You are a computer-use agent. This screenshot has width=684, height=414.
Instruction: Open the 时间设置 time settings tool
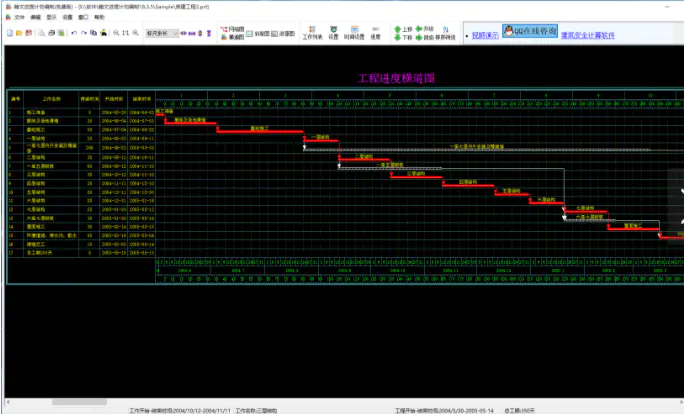point(354,33)
